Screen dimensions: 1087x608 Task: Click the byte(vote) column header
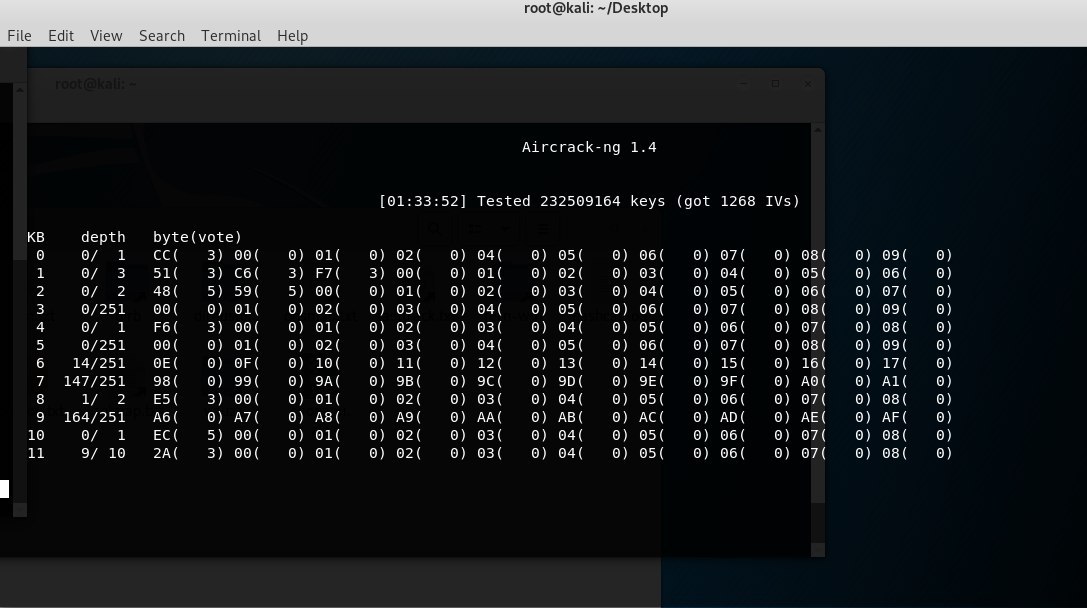click(x=198, y=237)
